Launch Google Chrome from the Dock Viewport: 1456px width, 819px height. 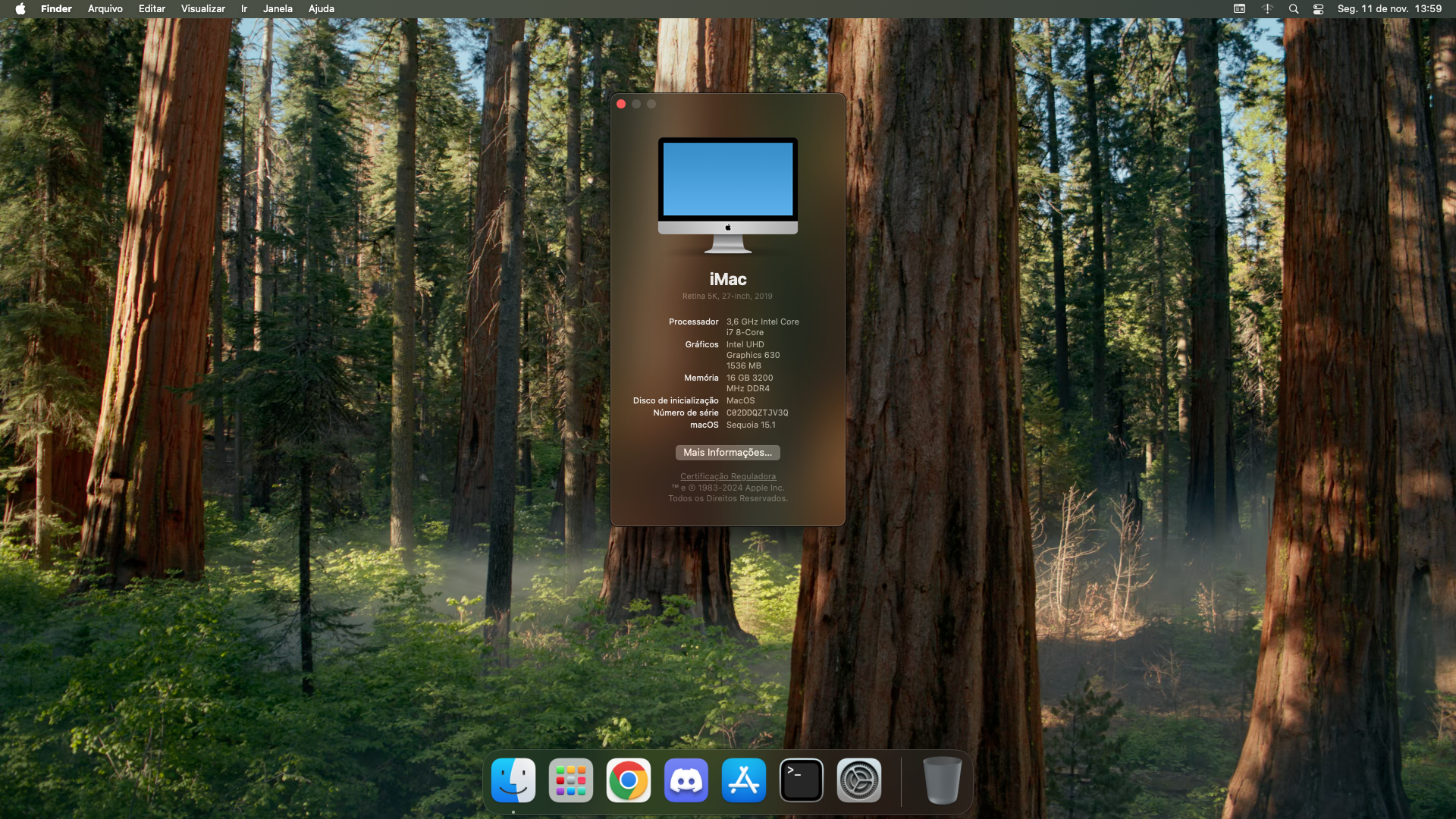(629, 780)
